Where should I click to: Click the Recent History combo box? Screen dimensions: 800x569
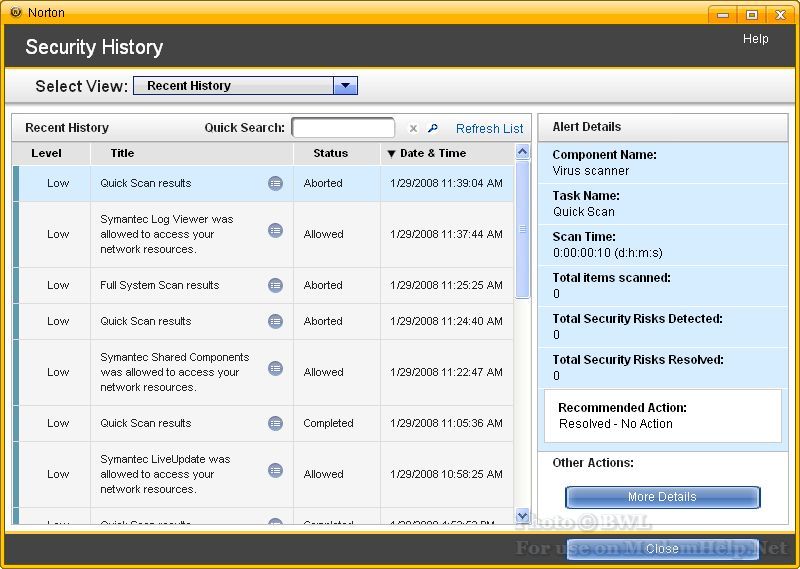click(x=245, y=85)
